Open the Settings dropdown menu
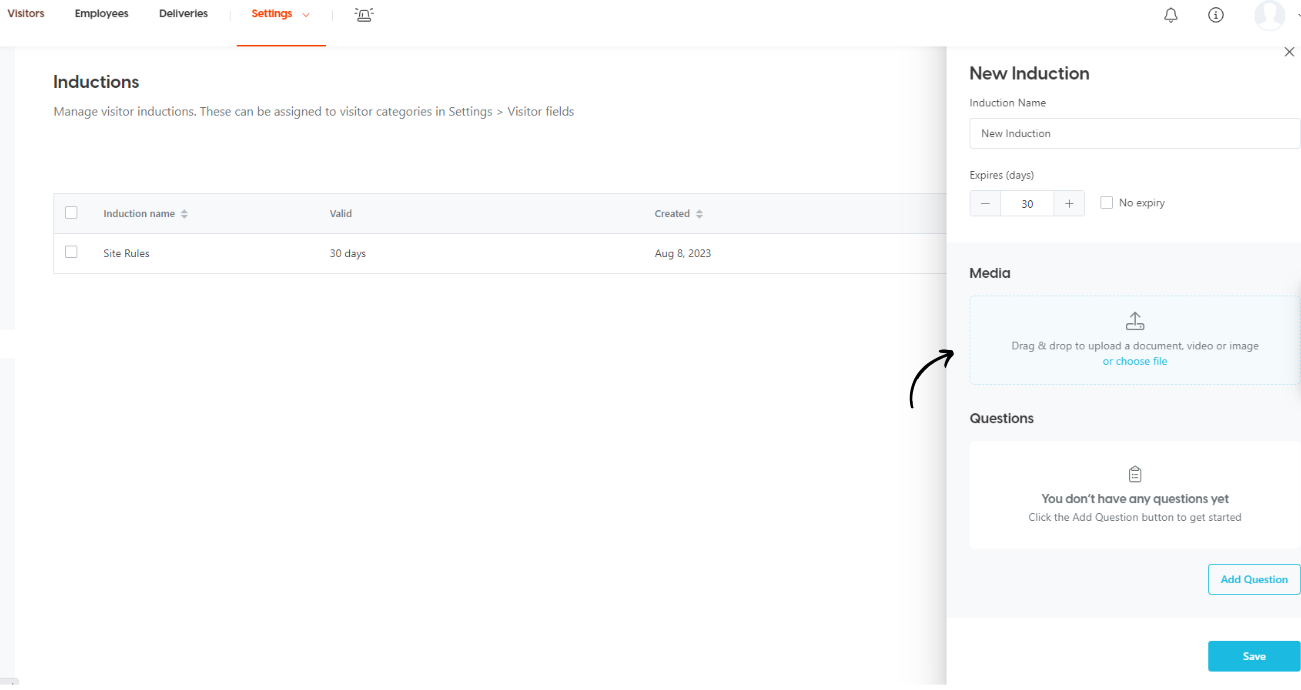1301x690 pixels. coord(280,14)
